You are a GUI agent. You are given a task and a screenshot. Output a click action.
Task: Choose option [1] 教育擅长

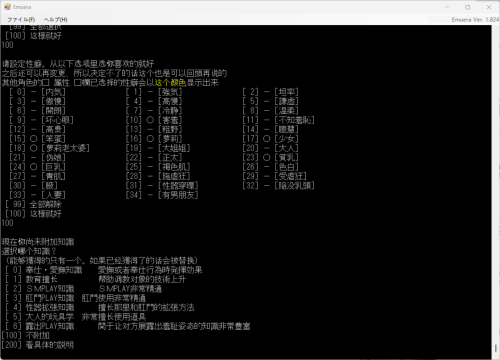coord(95,279)
